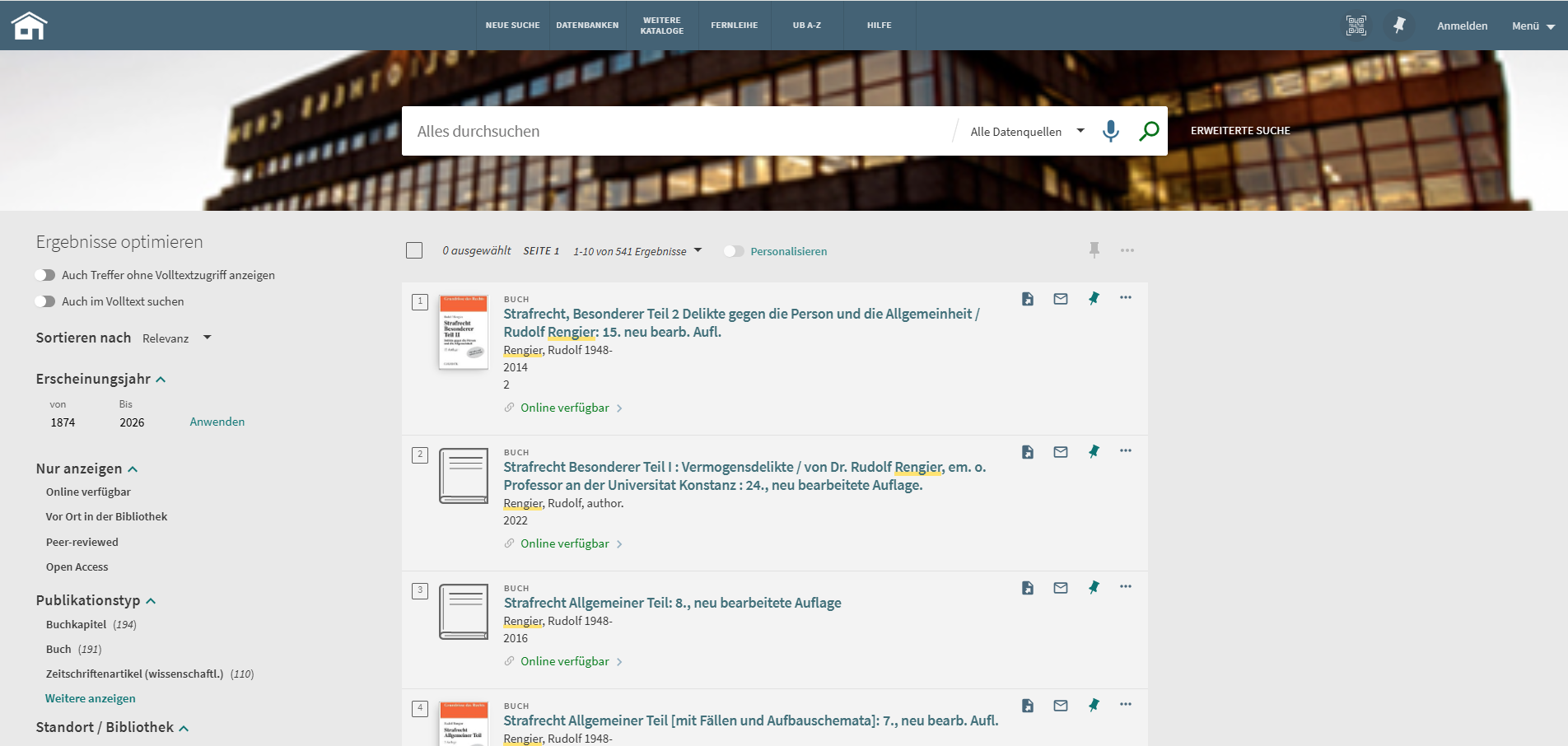Image resolution: width=1568 pixels, height=746 pixels.
Task: Open more actions for fourth result
Action: click(x=1126, y=704)
